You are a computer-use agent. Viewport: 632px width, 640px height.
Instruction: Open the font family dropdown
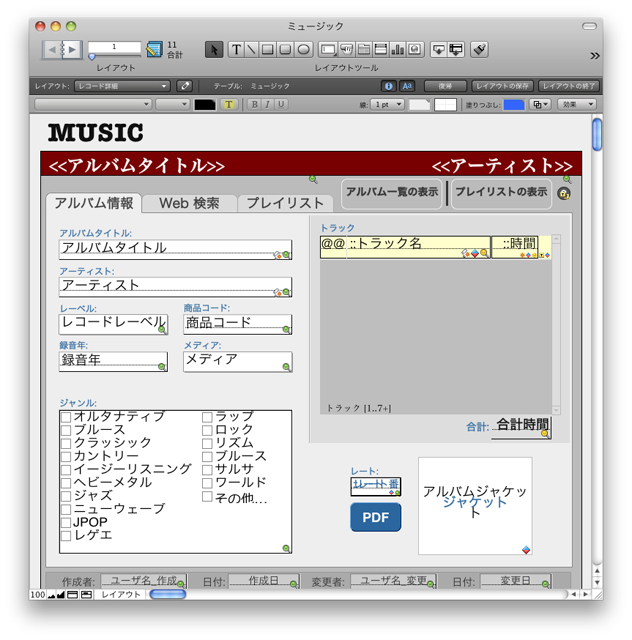pos(93,104)
